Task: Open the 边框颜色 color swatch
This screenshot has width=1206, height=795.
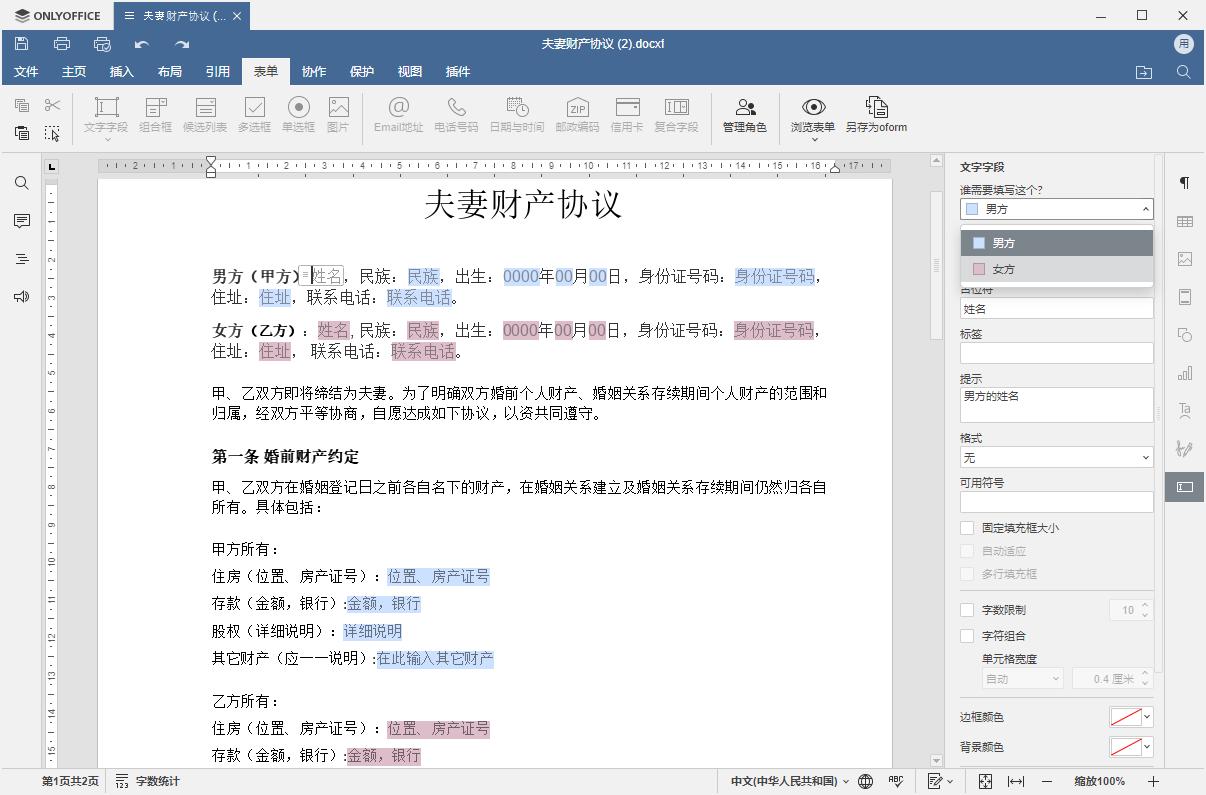Action: tap(1130, 716)
